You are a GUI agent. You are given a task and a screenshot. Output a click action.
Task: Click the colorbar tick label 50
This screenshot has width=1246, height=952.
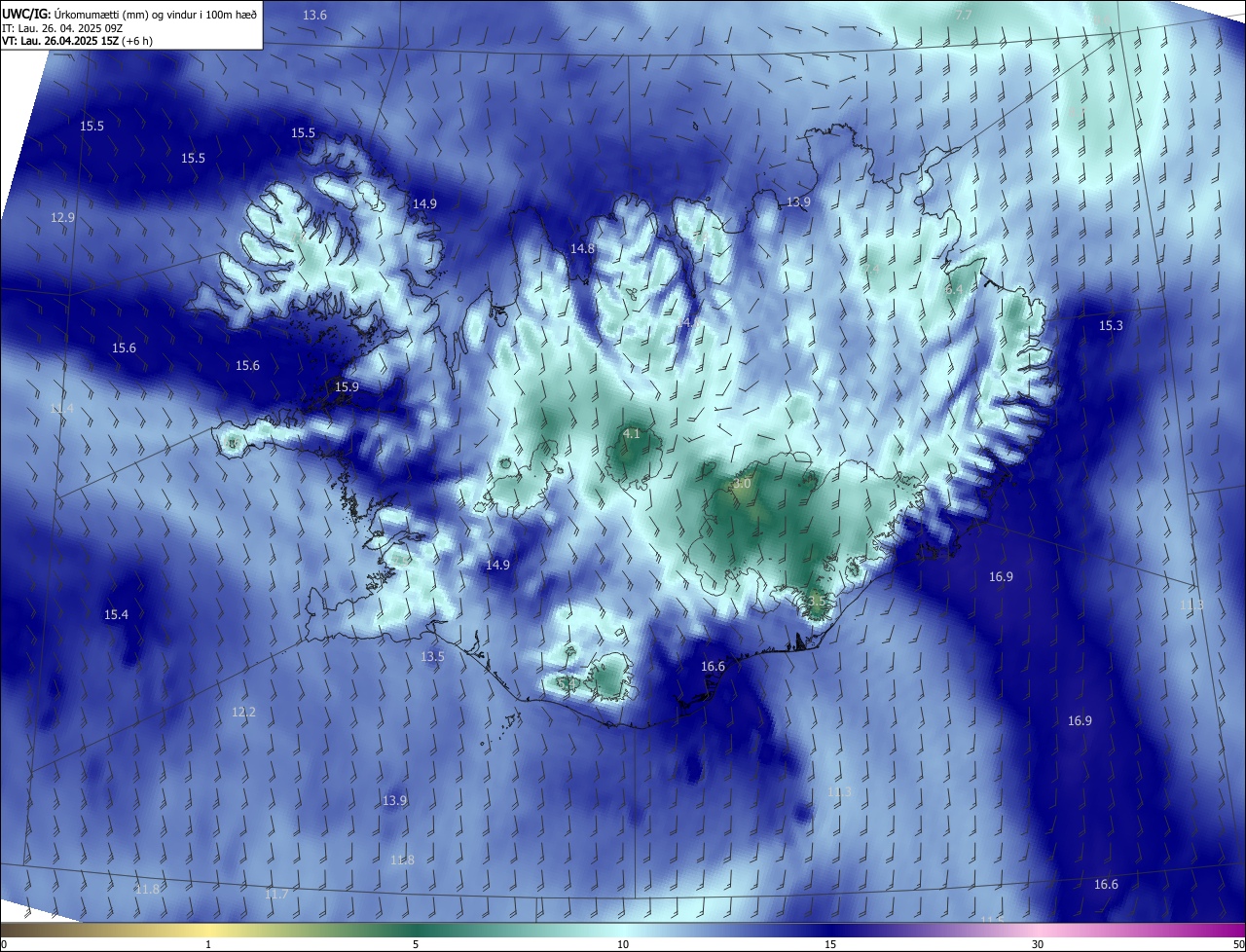[x=1238, y=945]
